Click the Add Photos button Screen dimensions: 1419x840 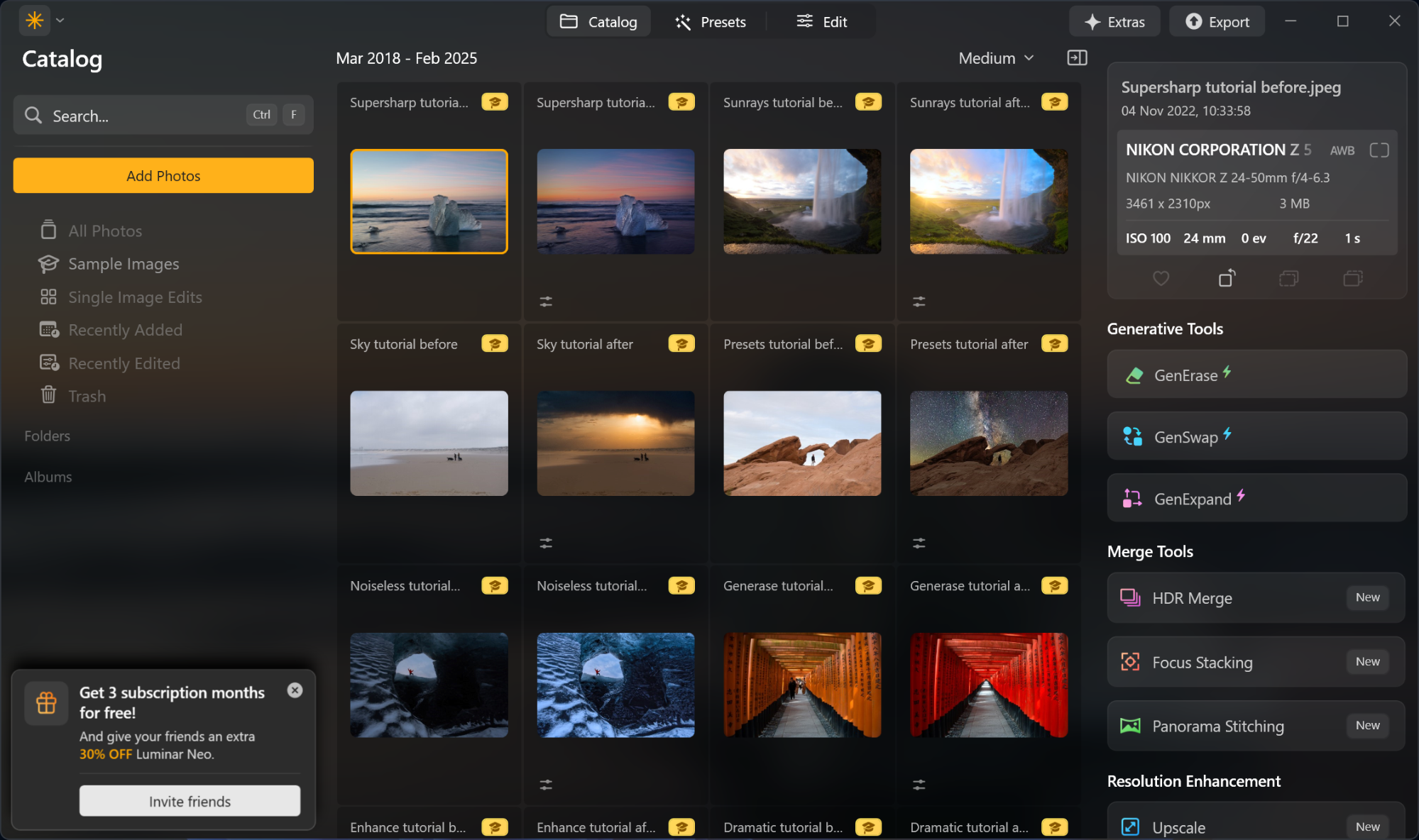(x=163, y=175)
